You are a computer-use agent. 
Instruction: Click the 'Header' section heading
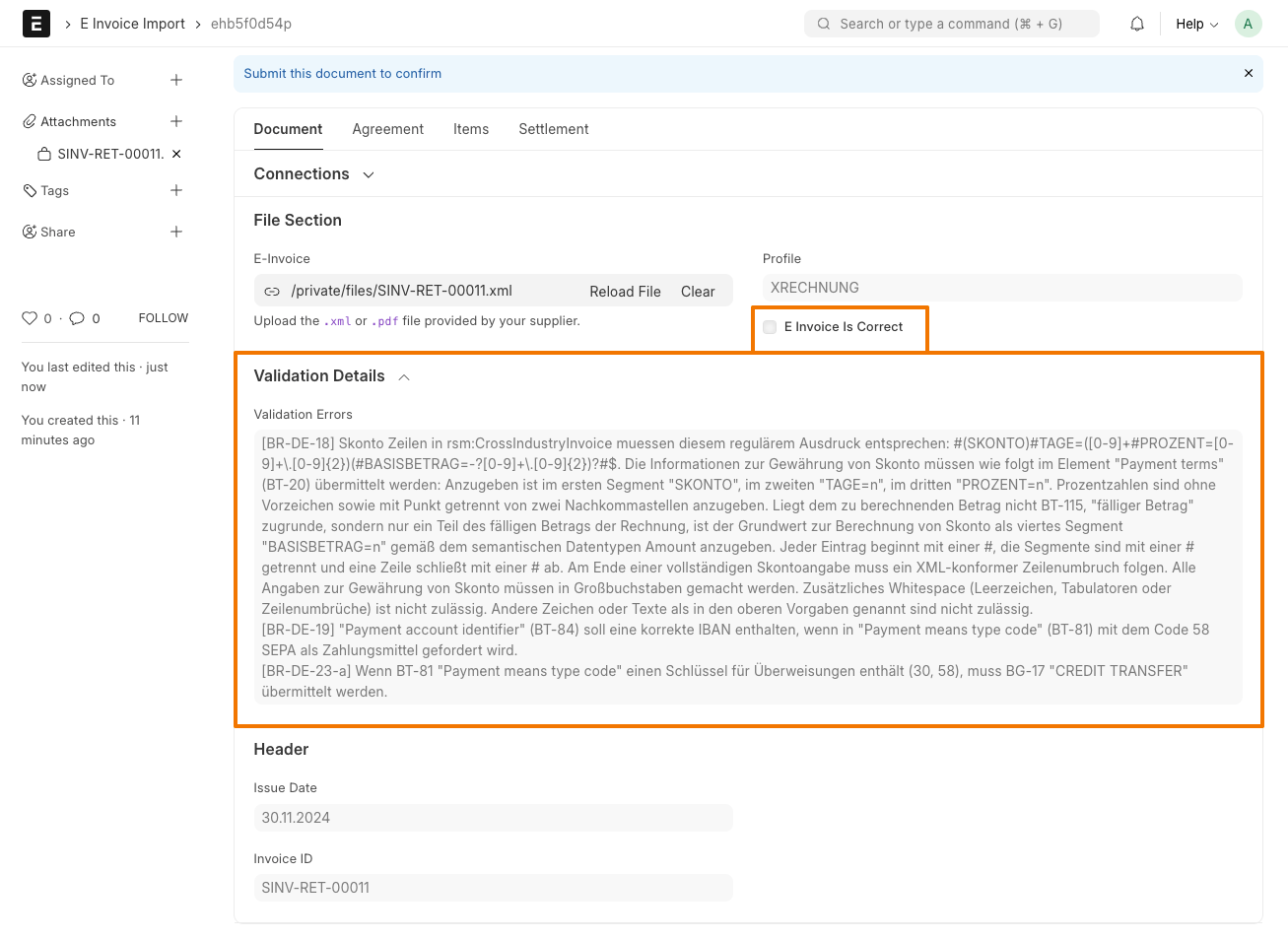click(281, 750)
